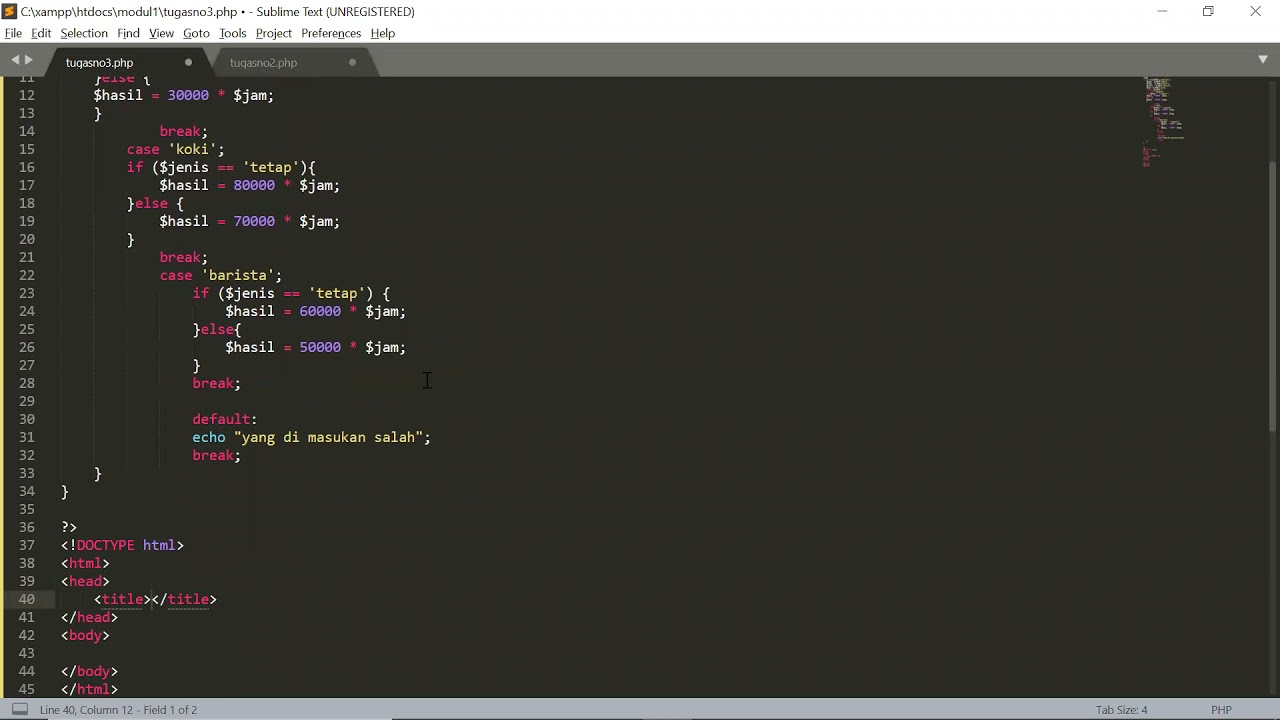Click the closing </html> tag

(89, 689)
